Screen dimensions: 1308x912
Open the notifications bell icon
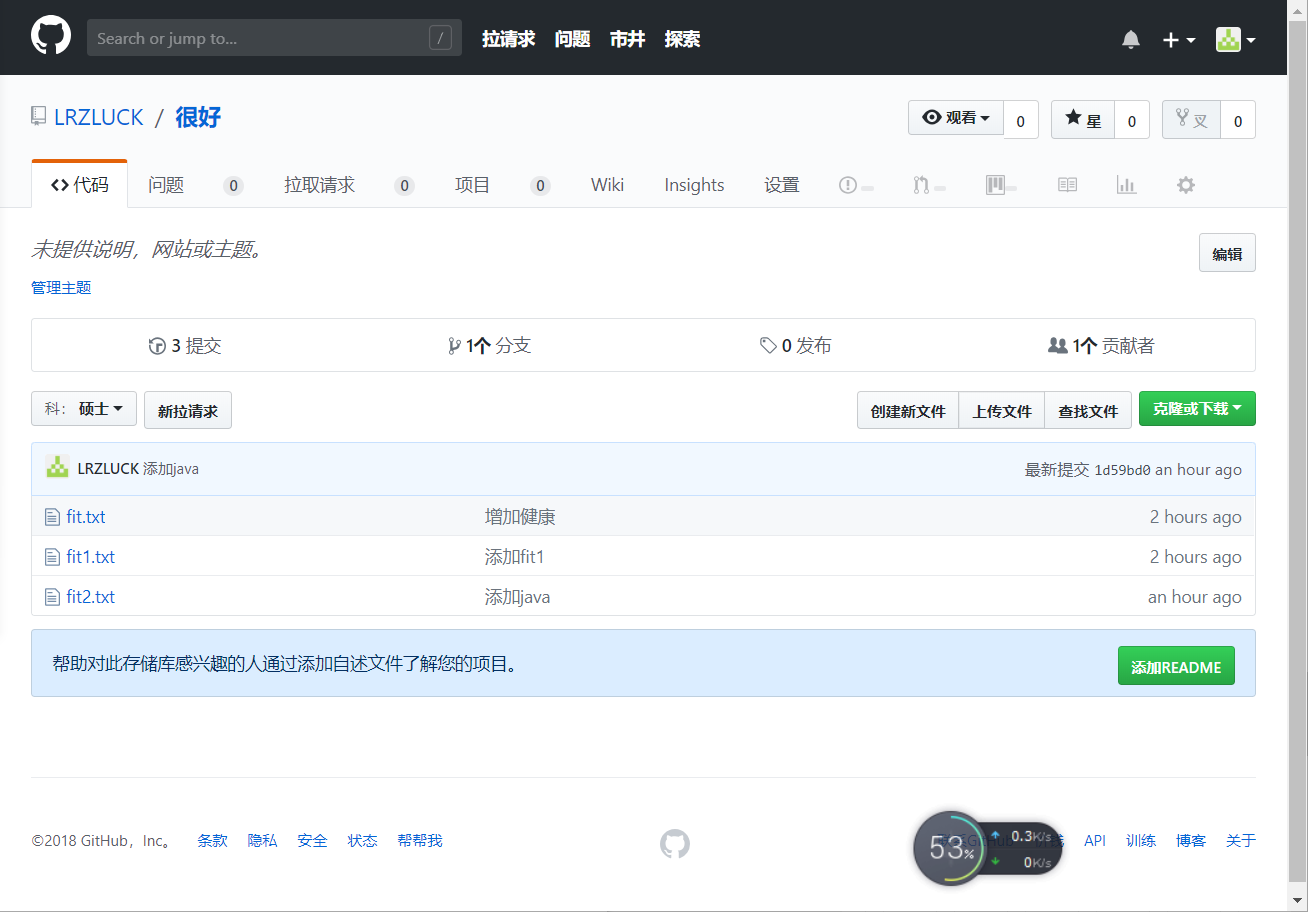point(1131,39)
